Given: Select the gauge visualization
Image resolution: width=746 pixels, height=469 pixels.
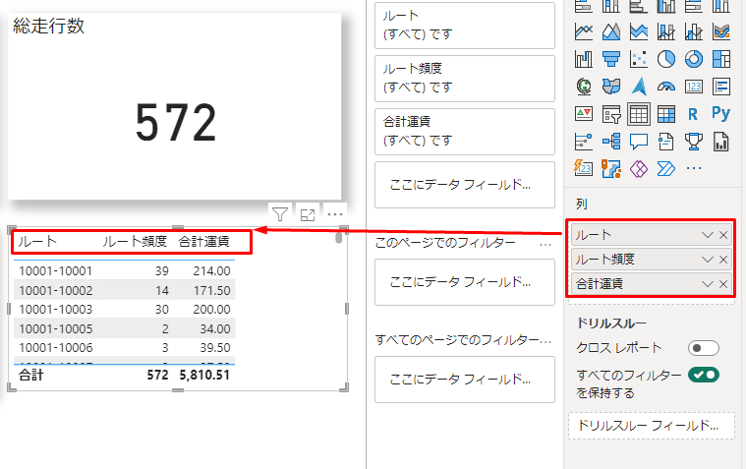Looking at the screenshot, I should click(666, 87).
